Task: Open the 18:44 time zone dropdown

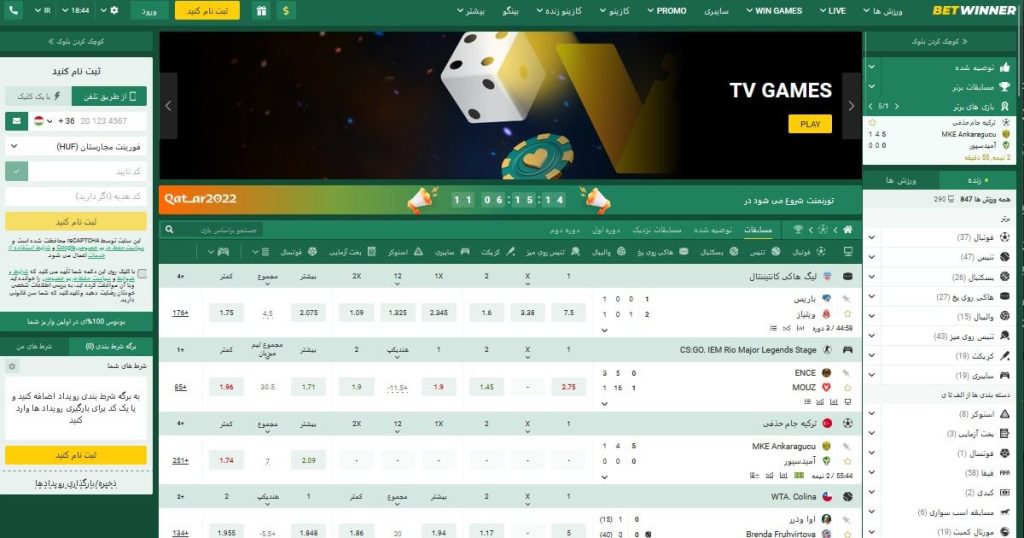Action: pos(75,10)
